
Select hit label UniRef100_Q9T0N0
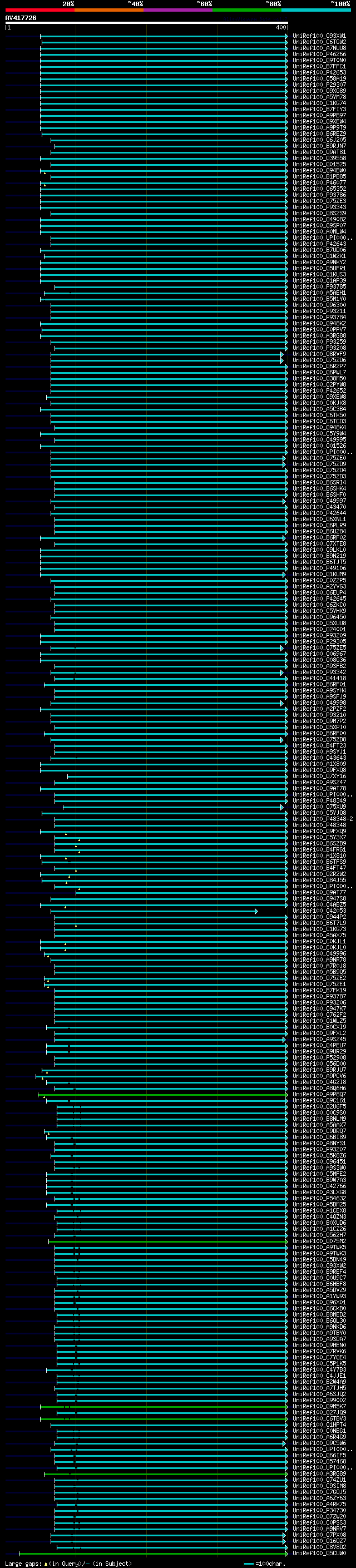tap(319, 60)
